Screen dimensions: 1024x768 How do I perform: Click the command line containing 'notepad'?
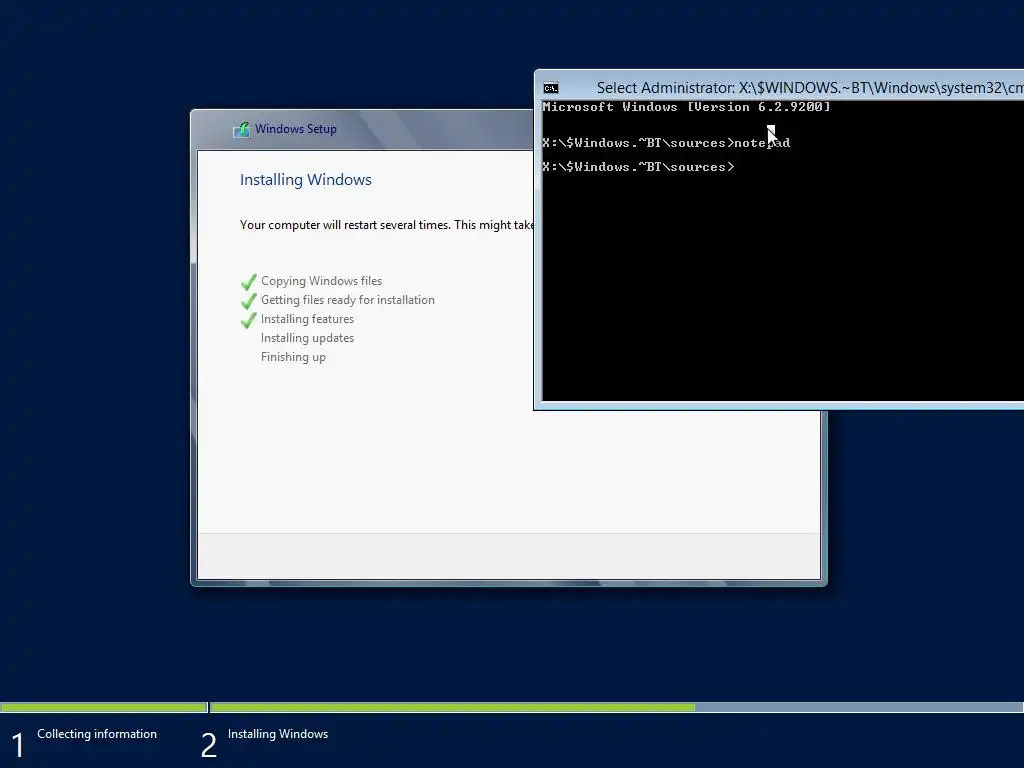click(666, 143)
